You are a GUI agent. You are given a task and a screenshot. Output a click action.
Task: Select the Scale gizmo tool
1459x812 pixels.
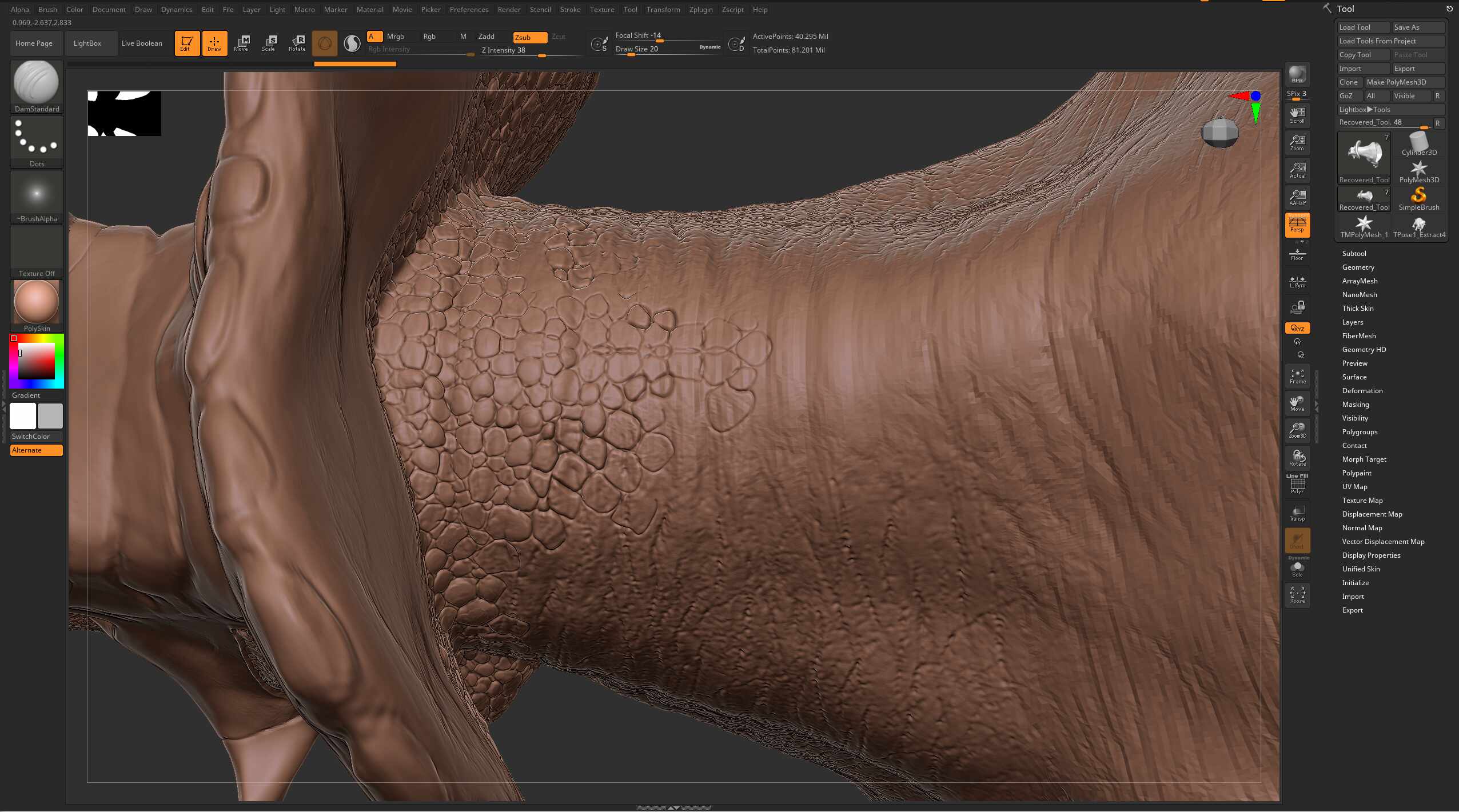(269, 43)
